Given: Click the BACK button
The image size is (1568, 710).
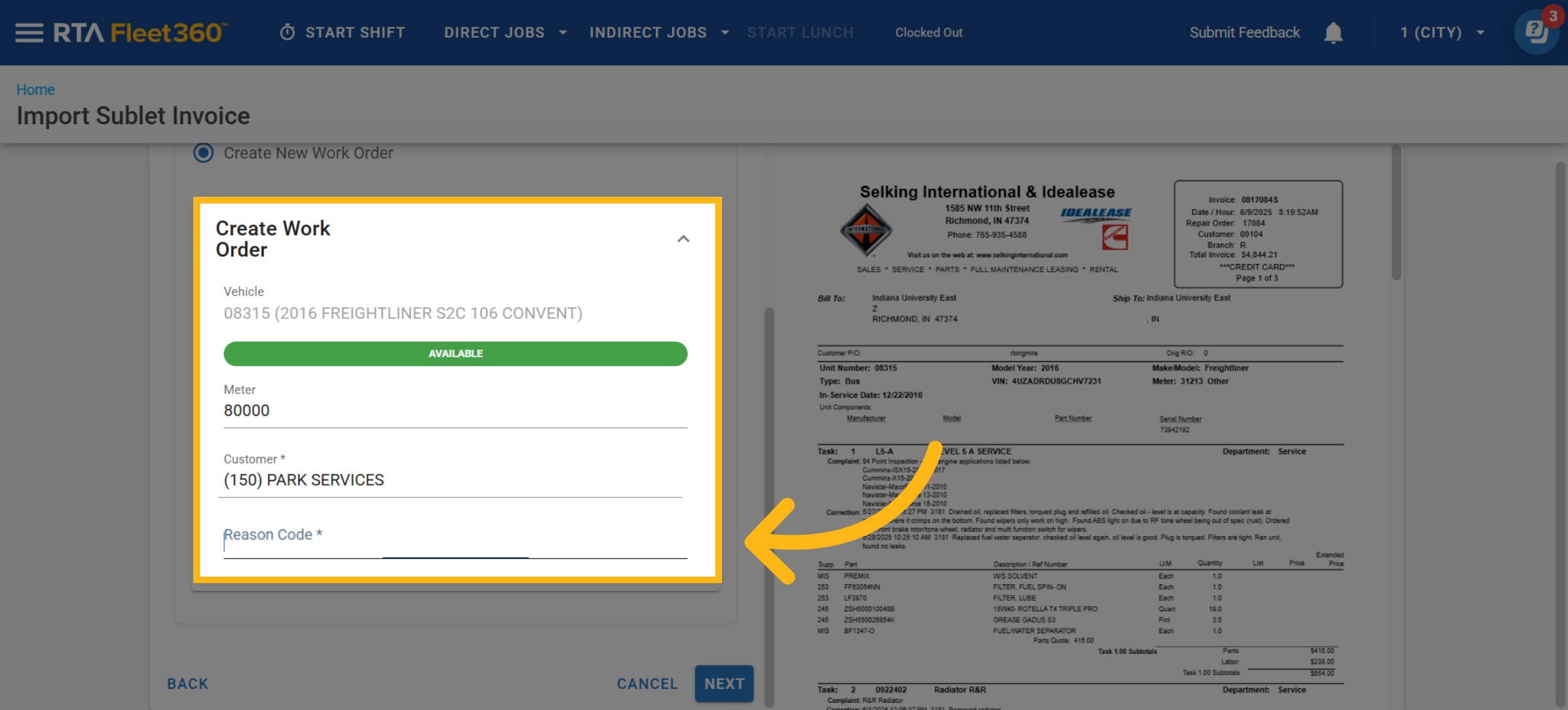Looking at the screenshot, I should click(188, 684).
